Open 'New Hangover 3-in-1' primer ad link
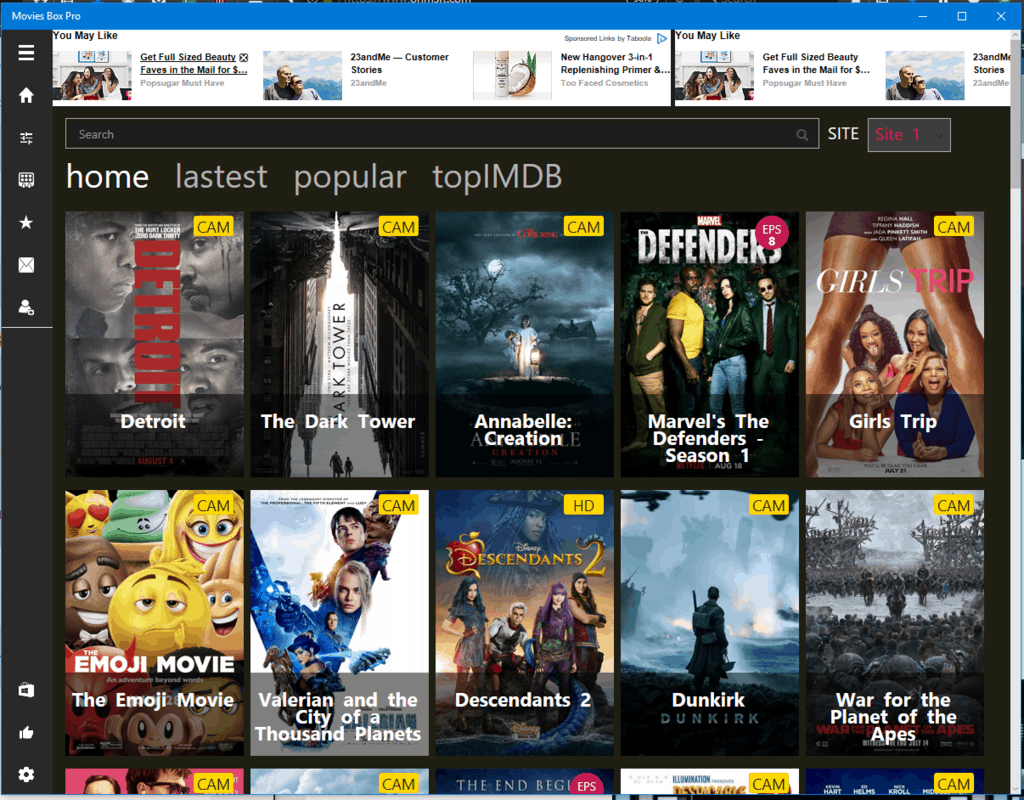 [x=615, y=63]
